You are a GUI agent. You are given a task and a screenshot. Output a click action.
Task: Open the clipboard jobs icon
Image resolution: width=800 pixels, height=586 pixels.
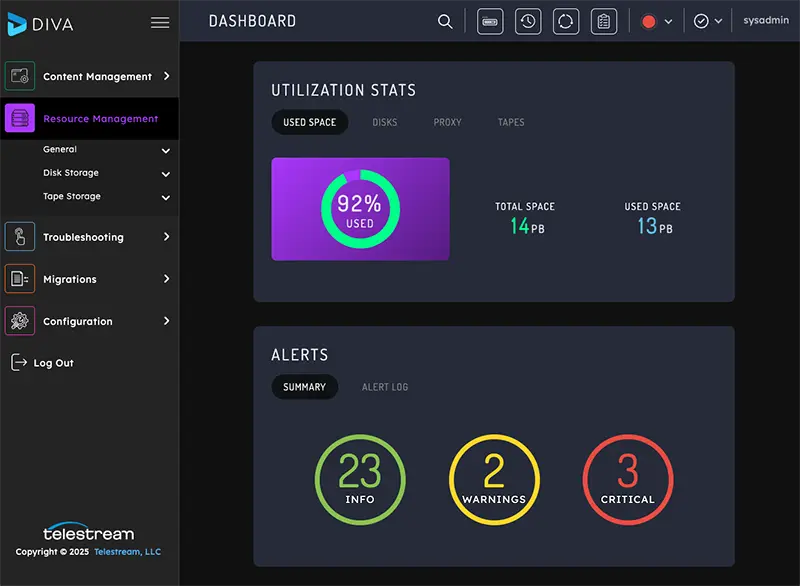604,20
